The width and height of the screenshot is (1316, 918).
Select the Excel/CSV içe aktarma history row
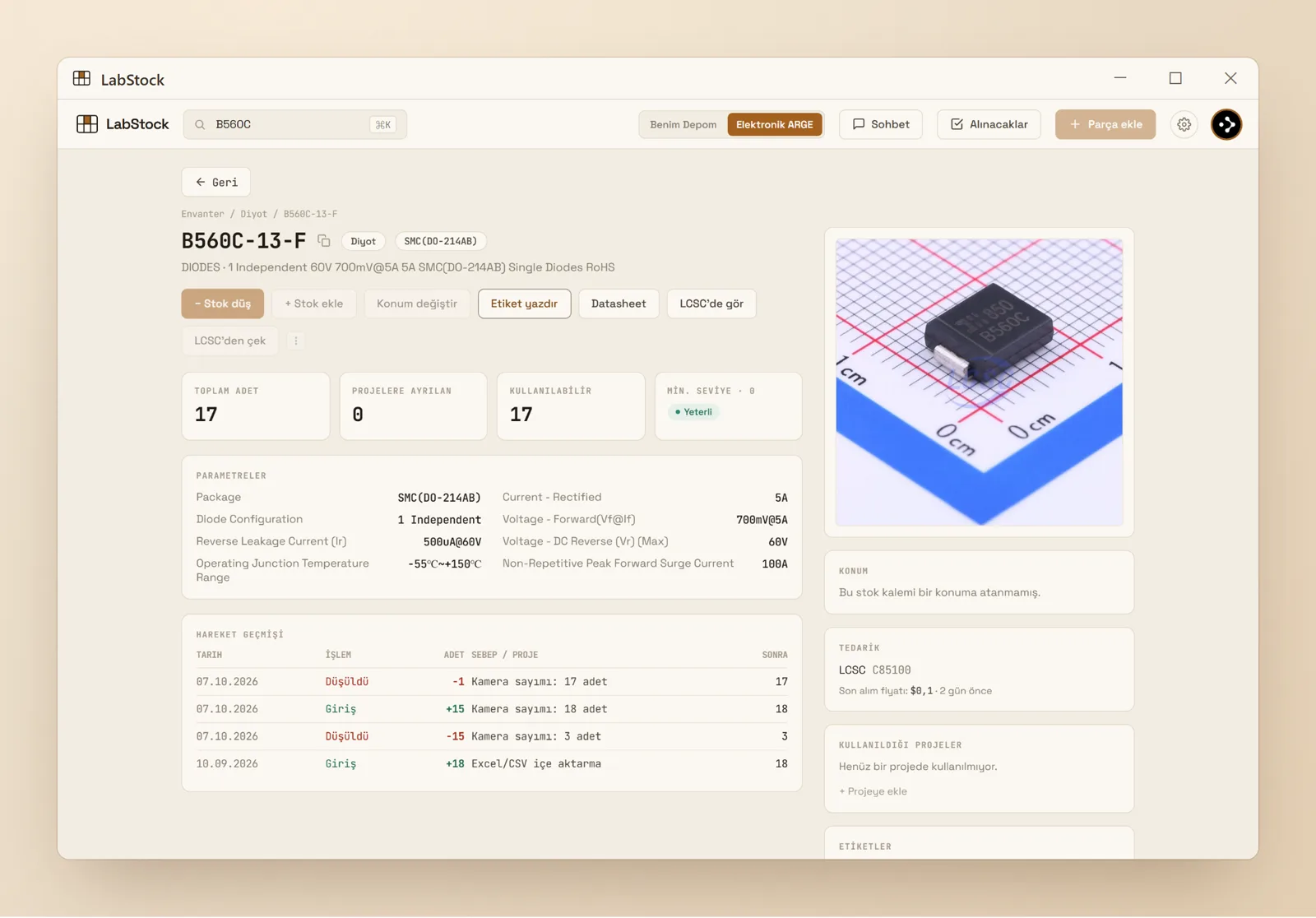click(x=492, y=764)
